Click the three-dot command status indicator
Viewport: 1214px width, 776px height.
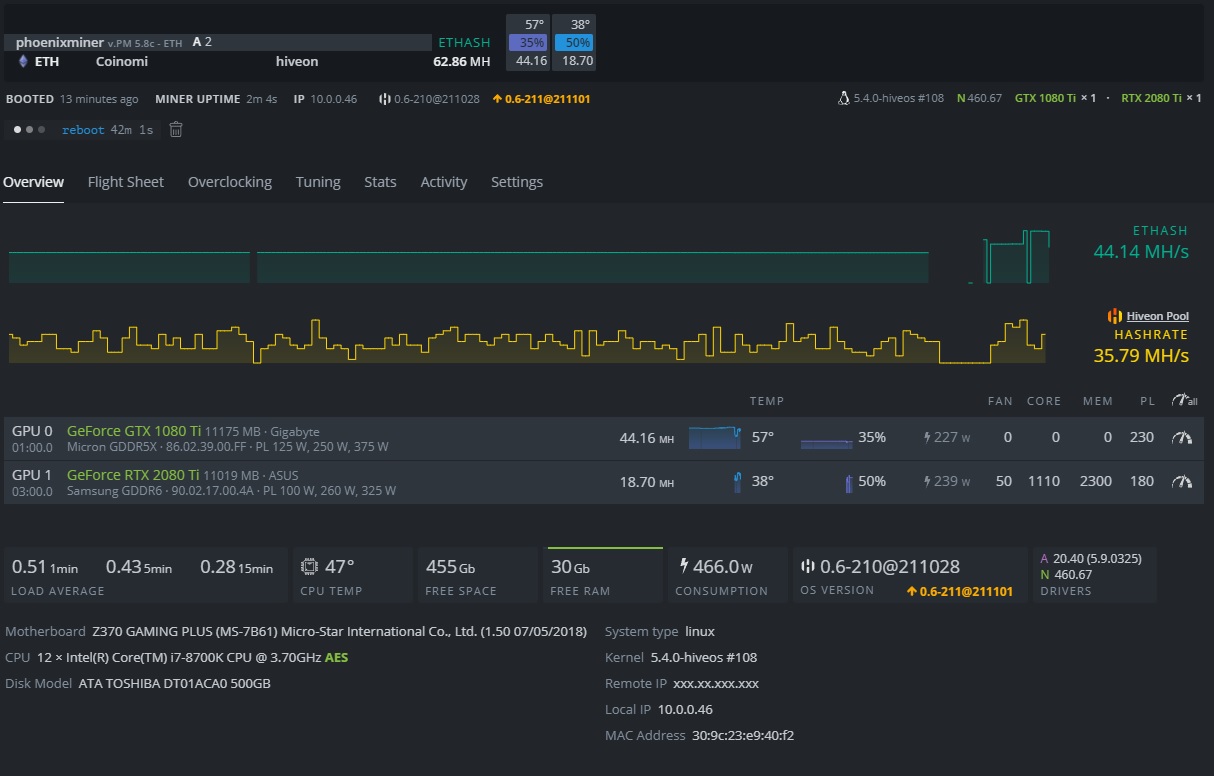coord(29,130)
